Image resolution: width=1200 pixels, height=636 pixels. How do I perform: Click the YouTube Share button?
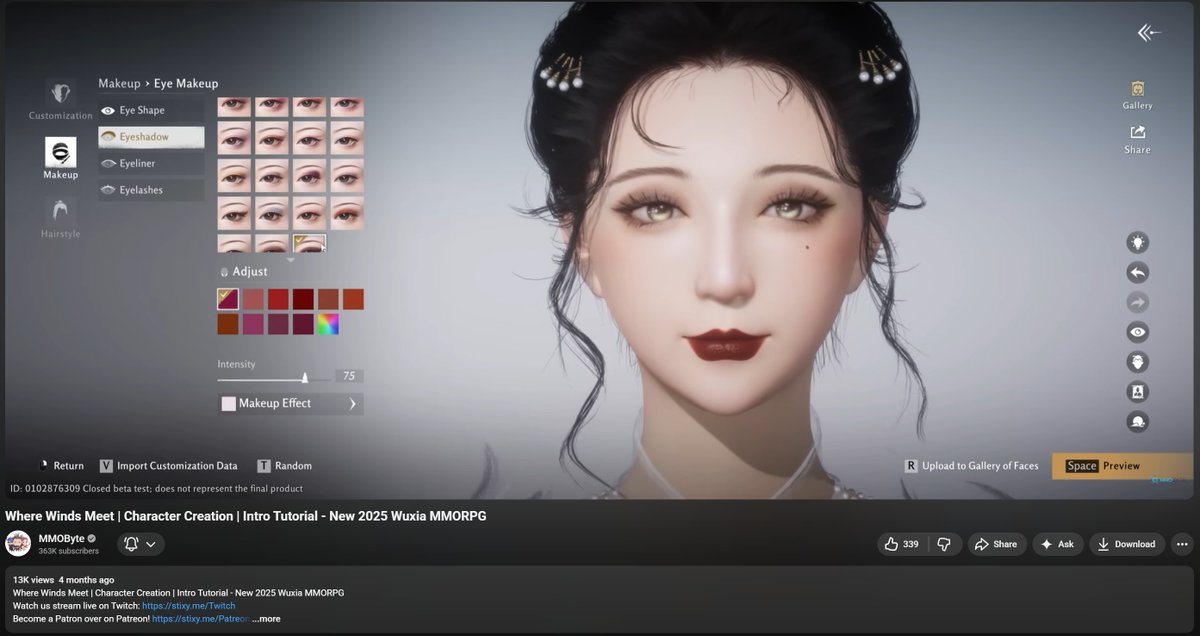click(996, 544)
